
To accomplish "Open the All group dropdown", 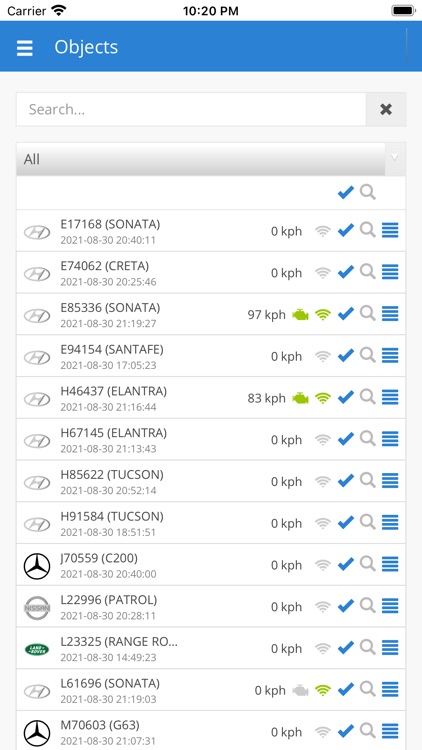I will pos(211,159).
